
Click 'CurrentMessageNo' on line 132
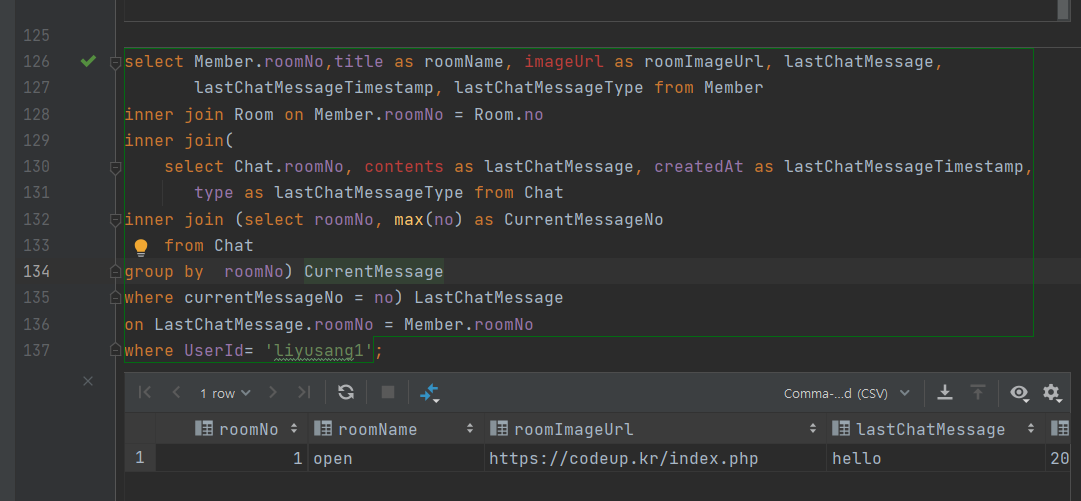[584, 219]
